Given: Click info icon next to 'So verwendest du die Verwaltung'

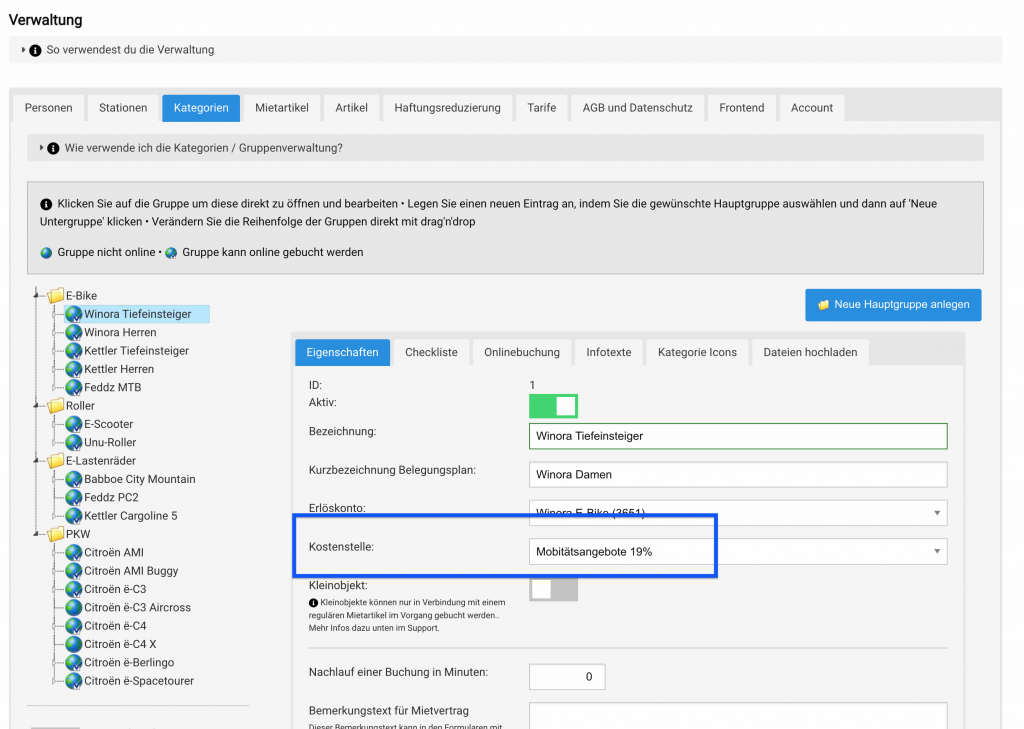Looking at the screenshot, I should 35,50.
